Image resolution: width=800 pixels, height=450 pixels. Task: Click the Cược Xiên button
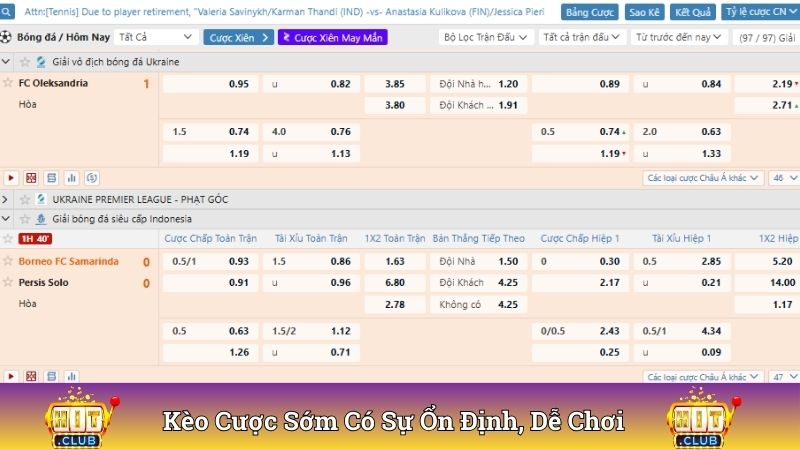(238, 37)
